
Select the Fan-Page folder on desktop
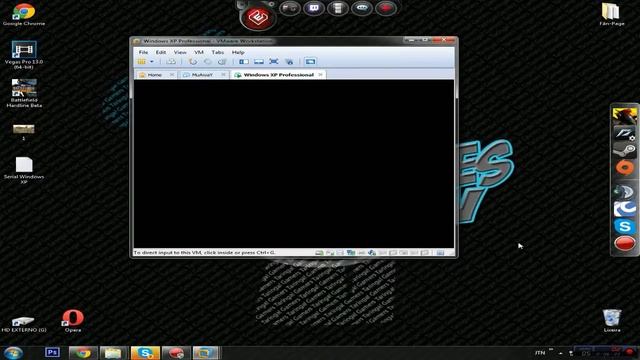(x=611, y=14)
